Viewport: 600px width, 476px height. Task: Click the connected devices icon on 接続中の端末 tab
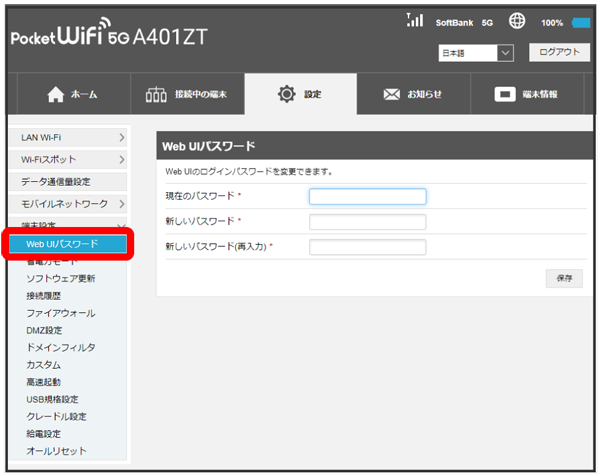156,94
